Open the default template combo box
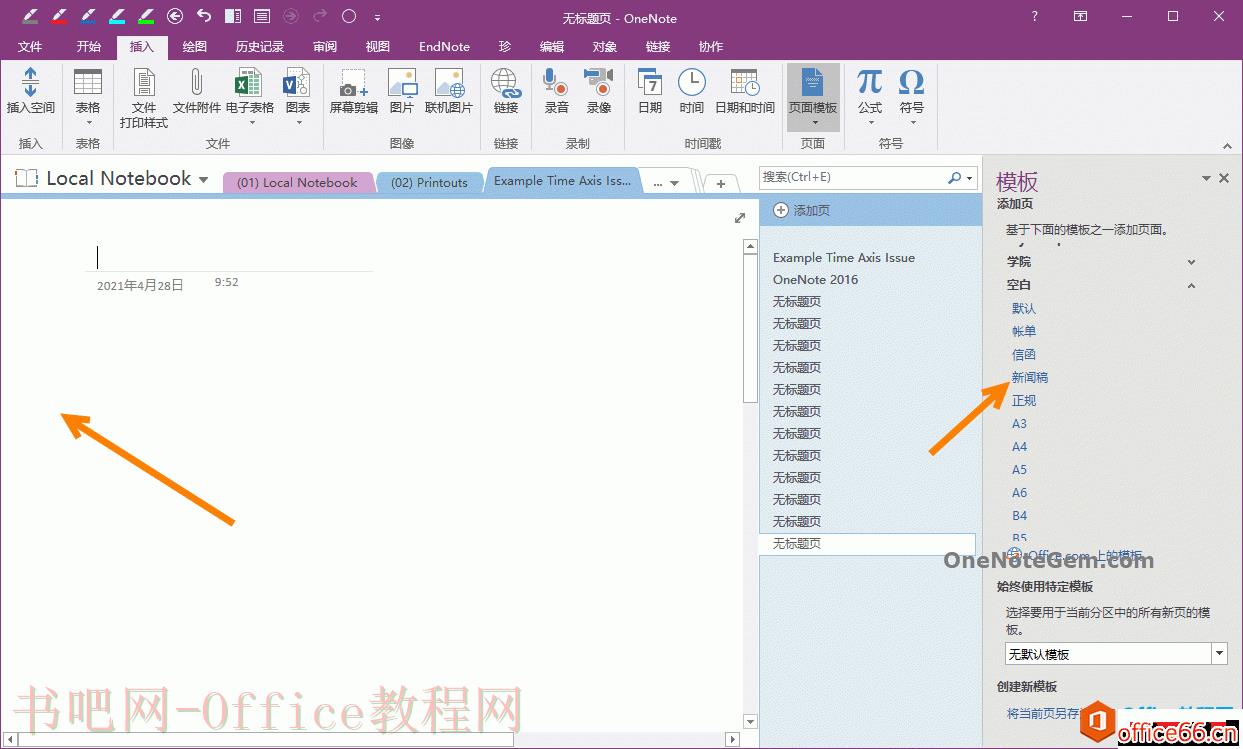1243x749 pixels. [1116, 654]
